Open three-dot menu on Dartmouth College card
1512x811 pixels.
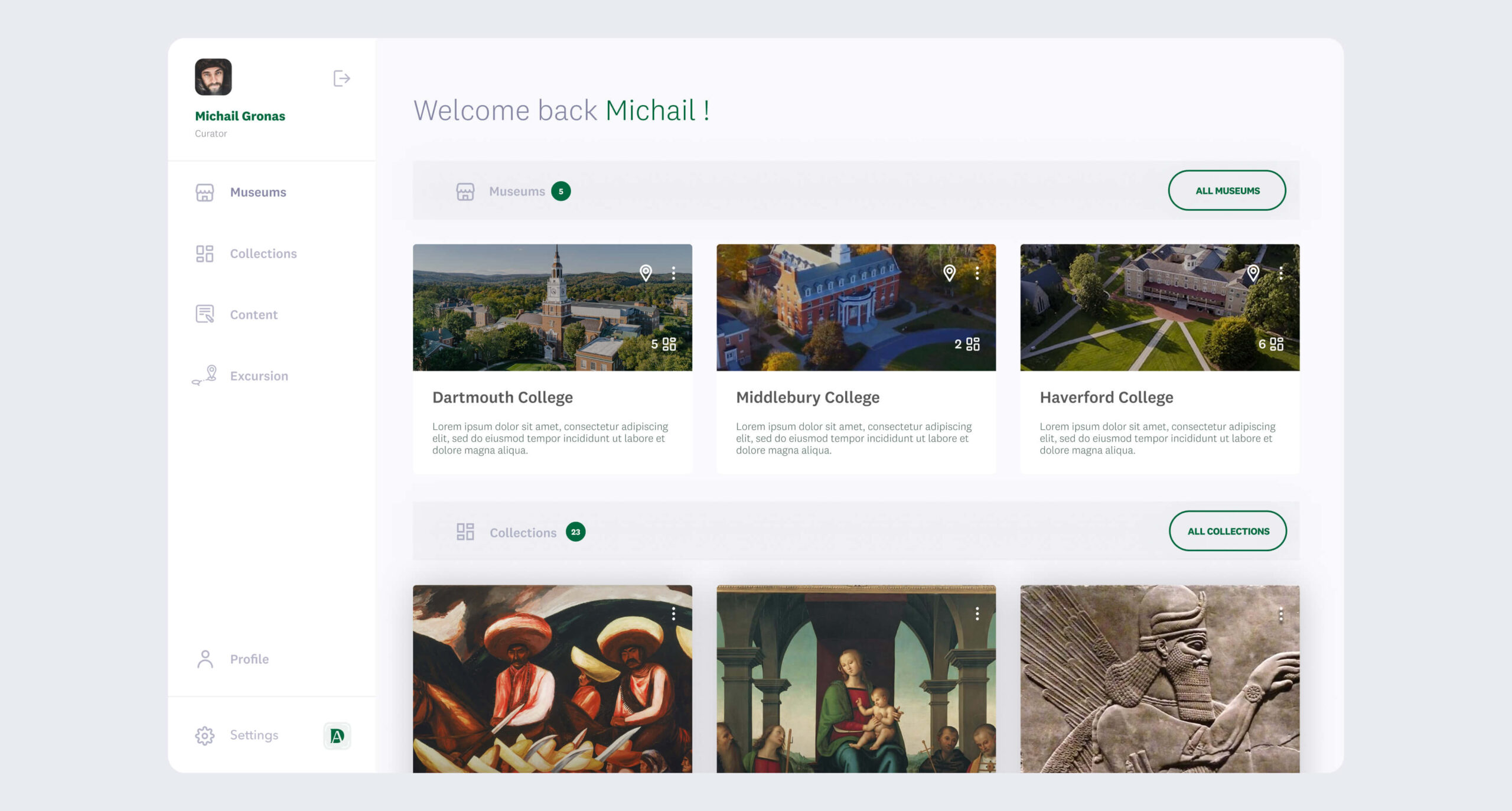coord(673,273)
